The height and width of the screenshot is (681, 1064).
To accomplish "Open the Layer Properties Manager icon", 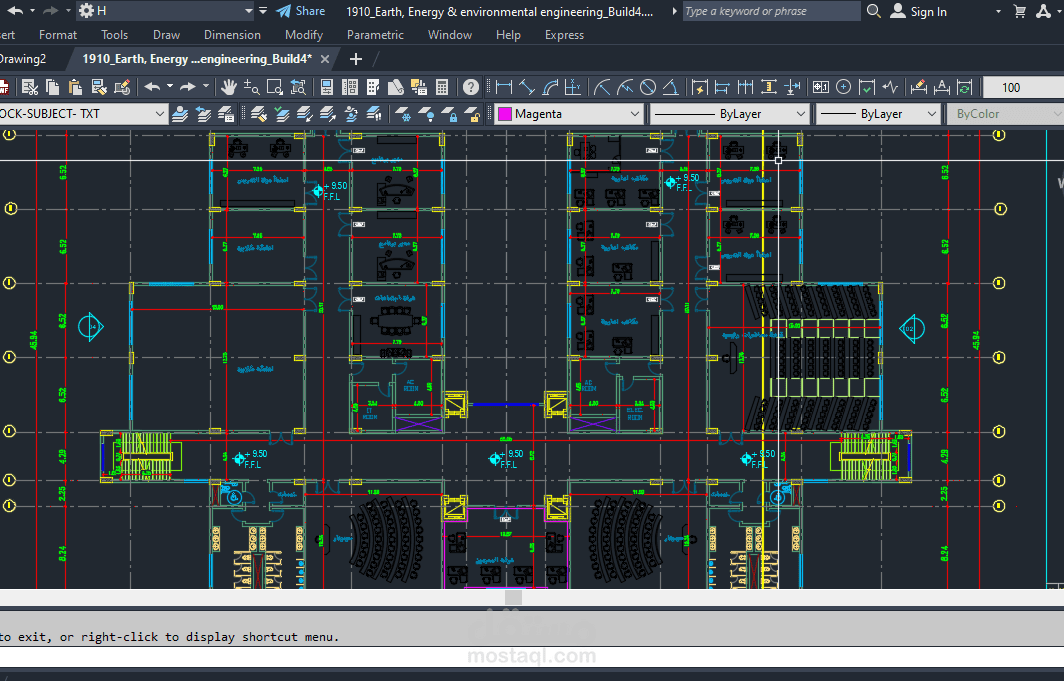I will [180, 114].
